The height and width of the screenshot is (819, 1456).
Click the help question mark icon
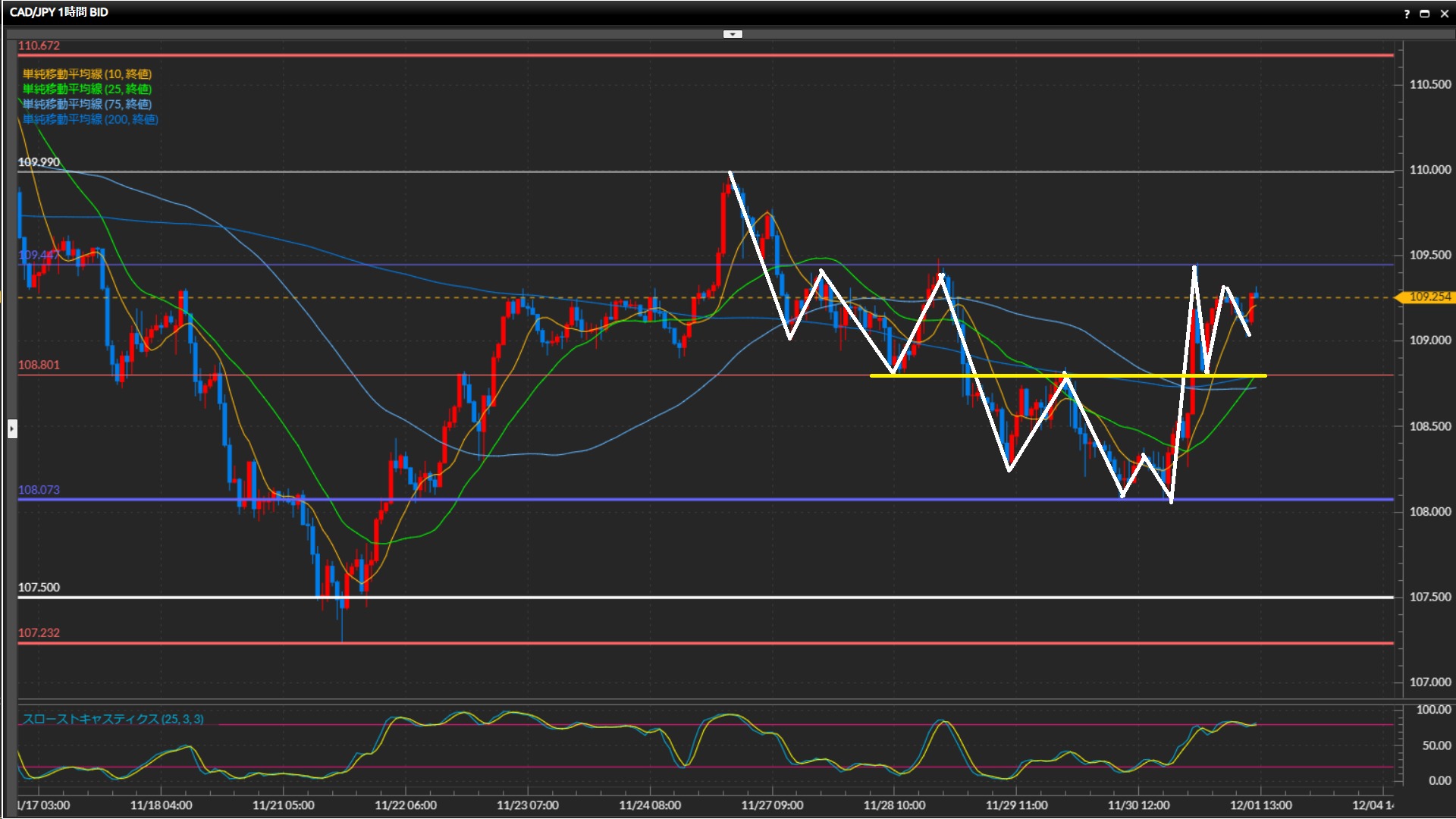pos(1407,14)
